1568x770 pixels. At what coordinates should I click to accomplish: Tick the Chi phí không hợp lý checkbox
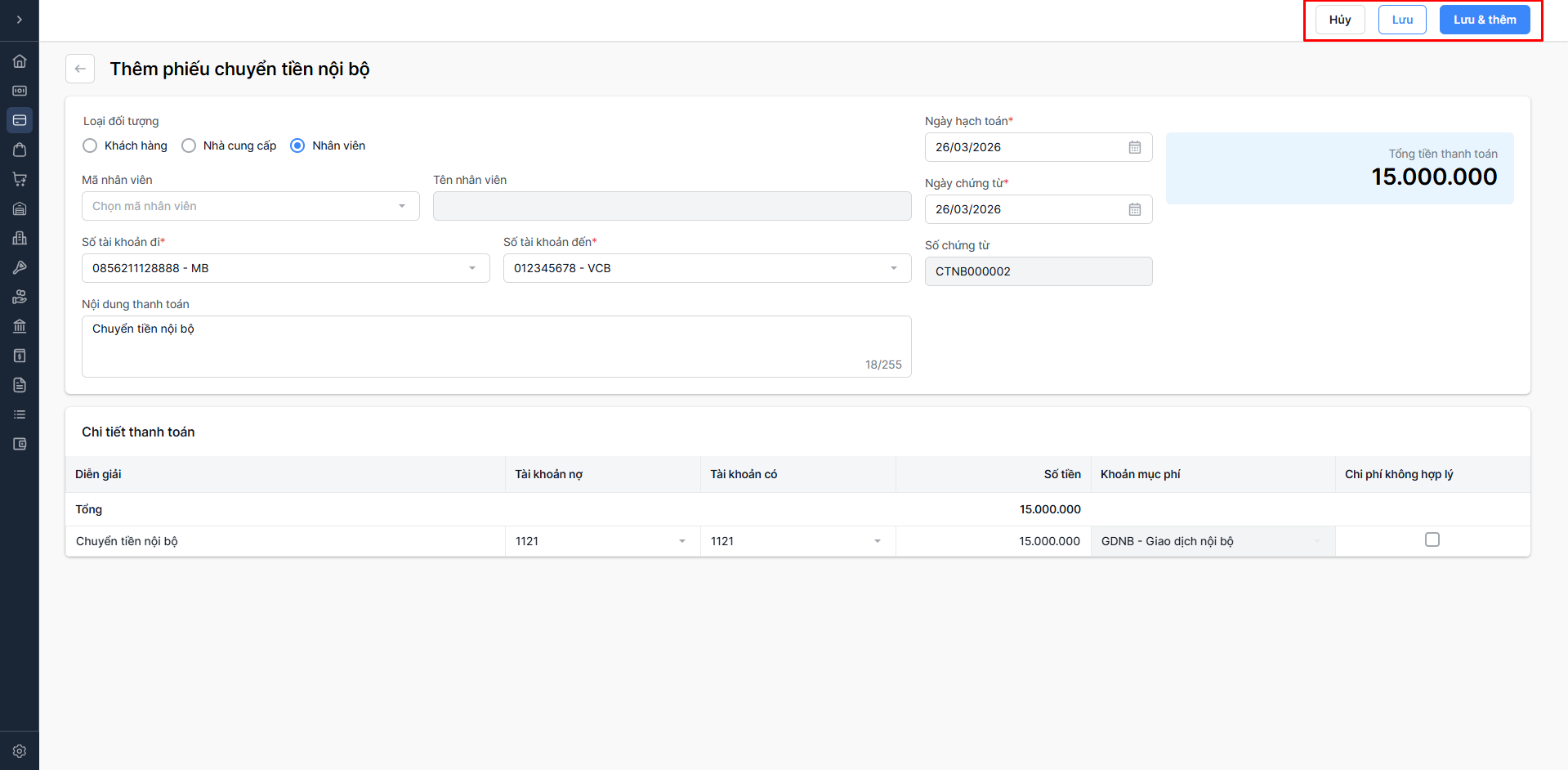click(x=1432, y=539)
